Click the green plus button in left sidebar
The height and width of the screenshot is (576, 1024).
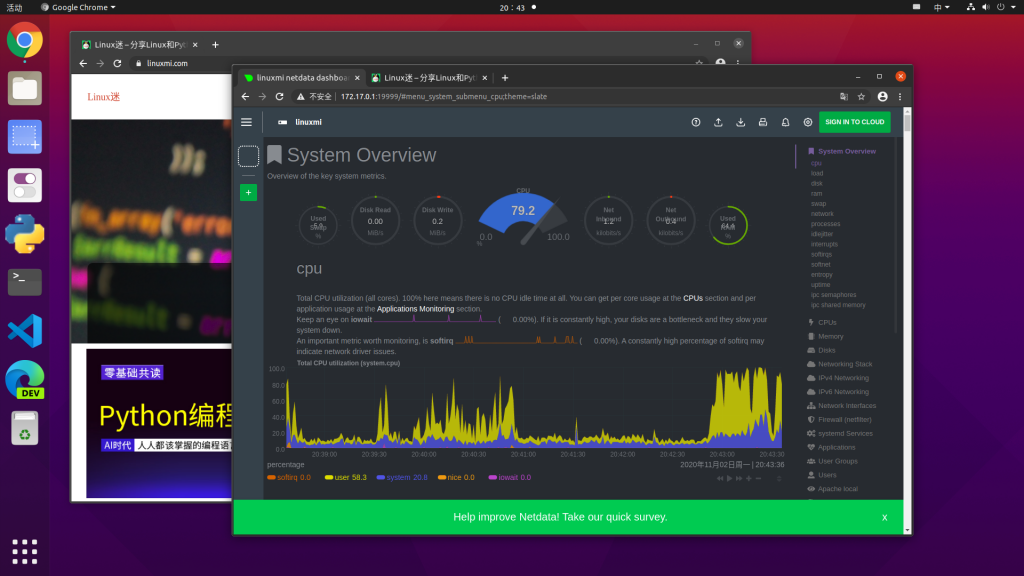[248, 192]
